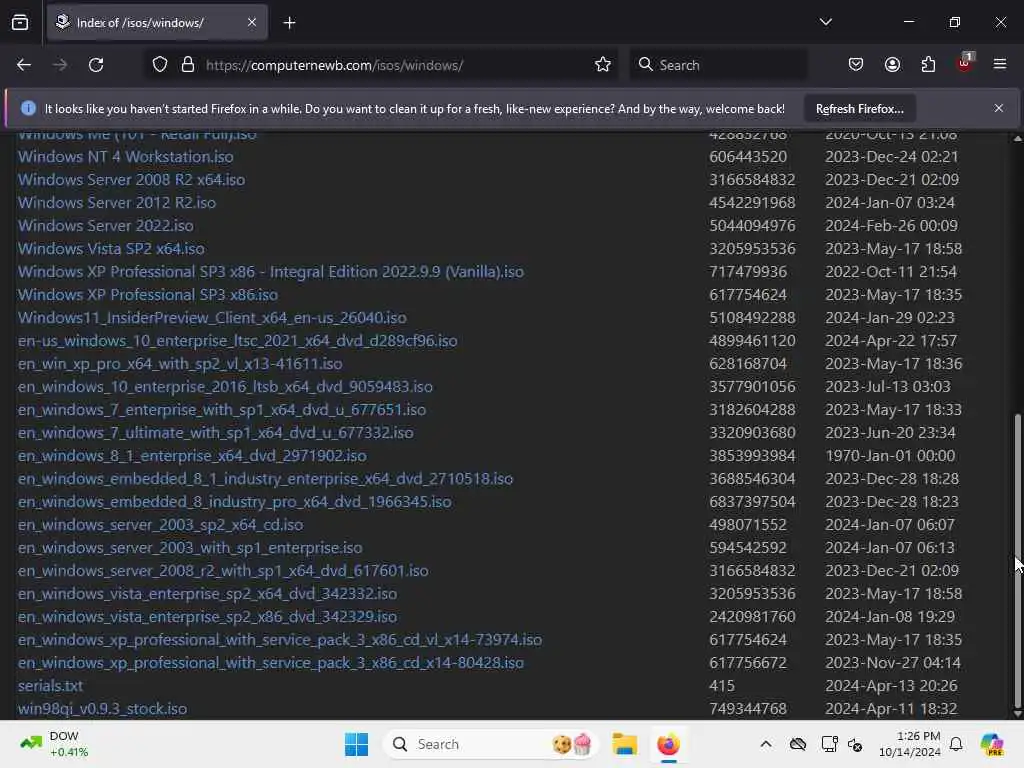Open en_windows_10_enterprise_2016_ltsb iso link

[x=225, y=387]
